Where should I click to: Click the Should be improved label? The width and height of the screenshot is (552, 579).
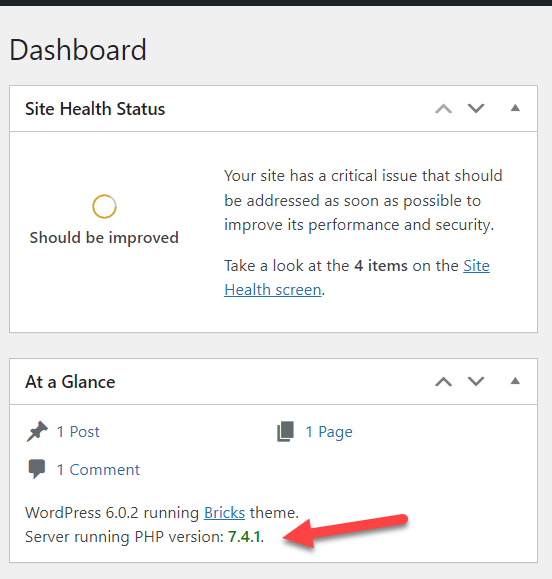point(104,238)
